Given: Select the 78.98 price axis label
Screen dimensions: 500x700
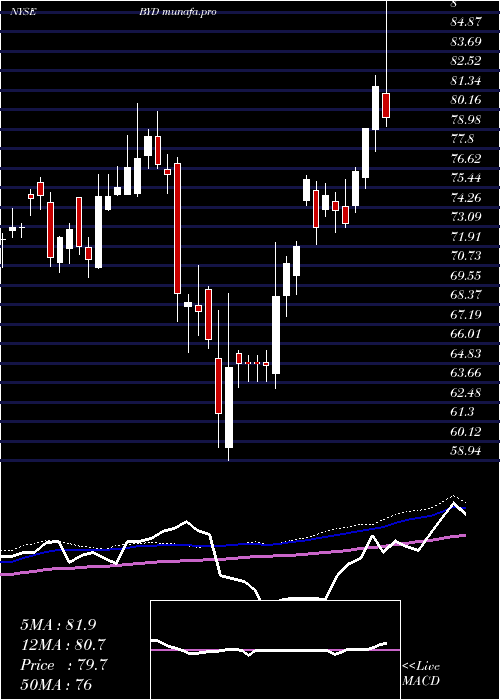Looking at the screenshot, I should click(466, 119).
